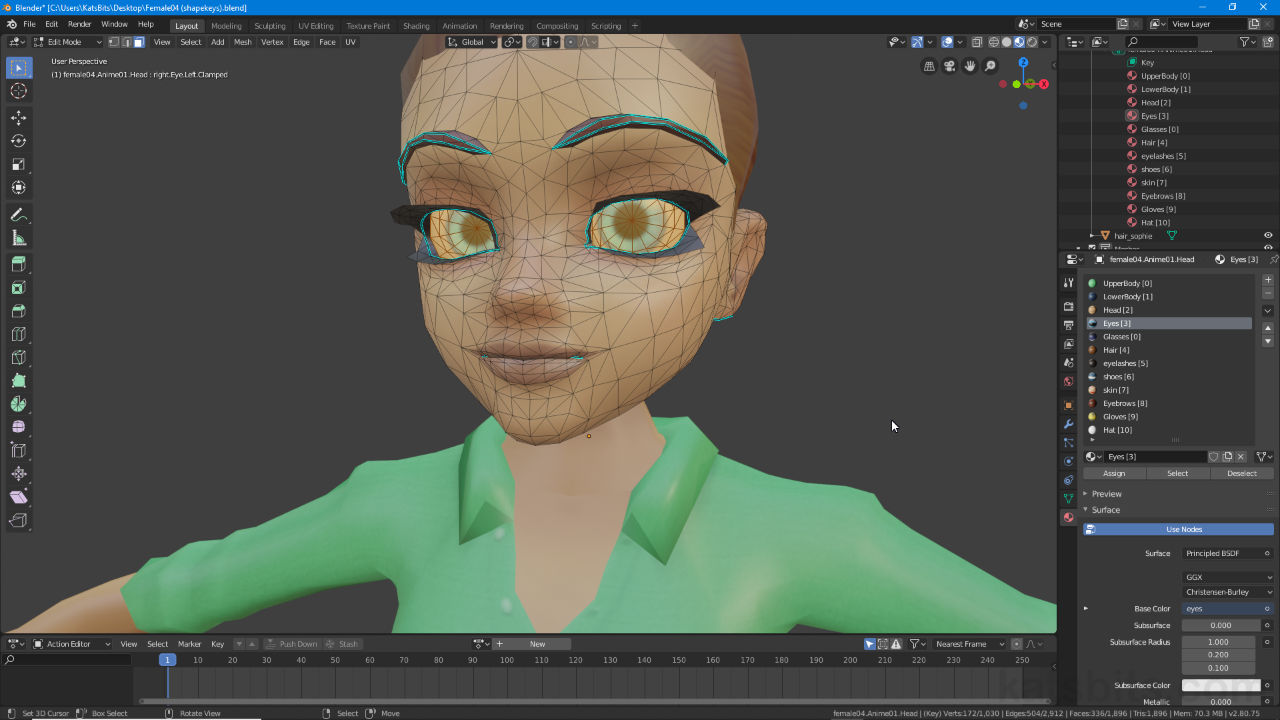Select the Extrude Region tool
The image size is (1280, 720).
click(x=18, y=265)
